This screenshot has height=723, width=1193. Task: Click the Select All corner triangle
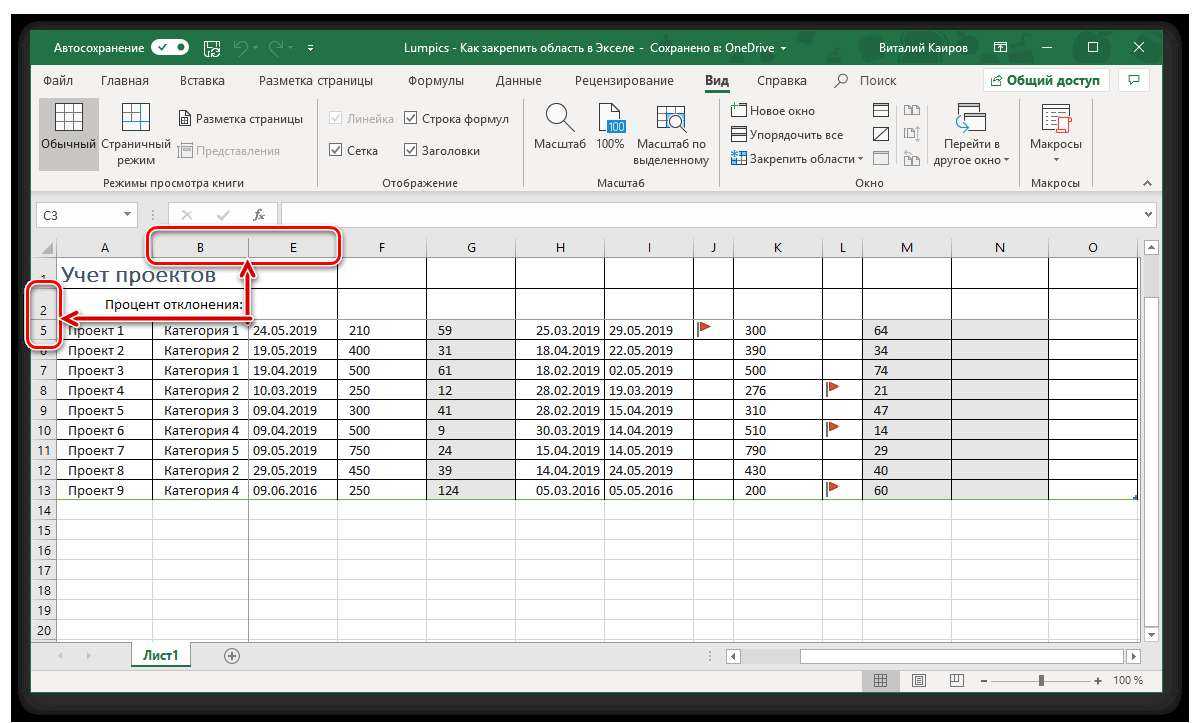pos(48,247)
